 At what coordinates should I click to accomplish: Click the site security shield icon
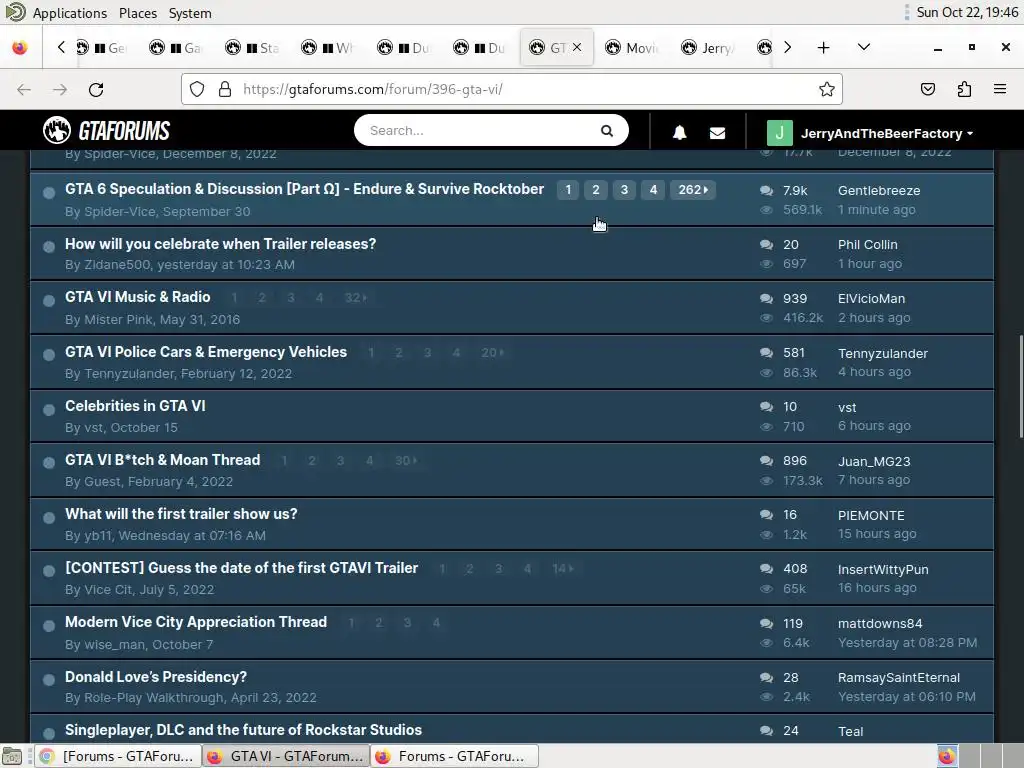click(x=197, y=89)
